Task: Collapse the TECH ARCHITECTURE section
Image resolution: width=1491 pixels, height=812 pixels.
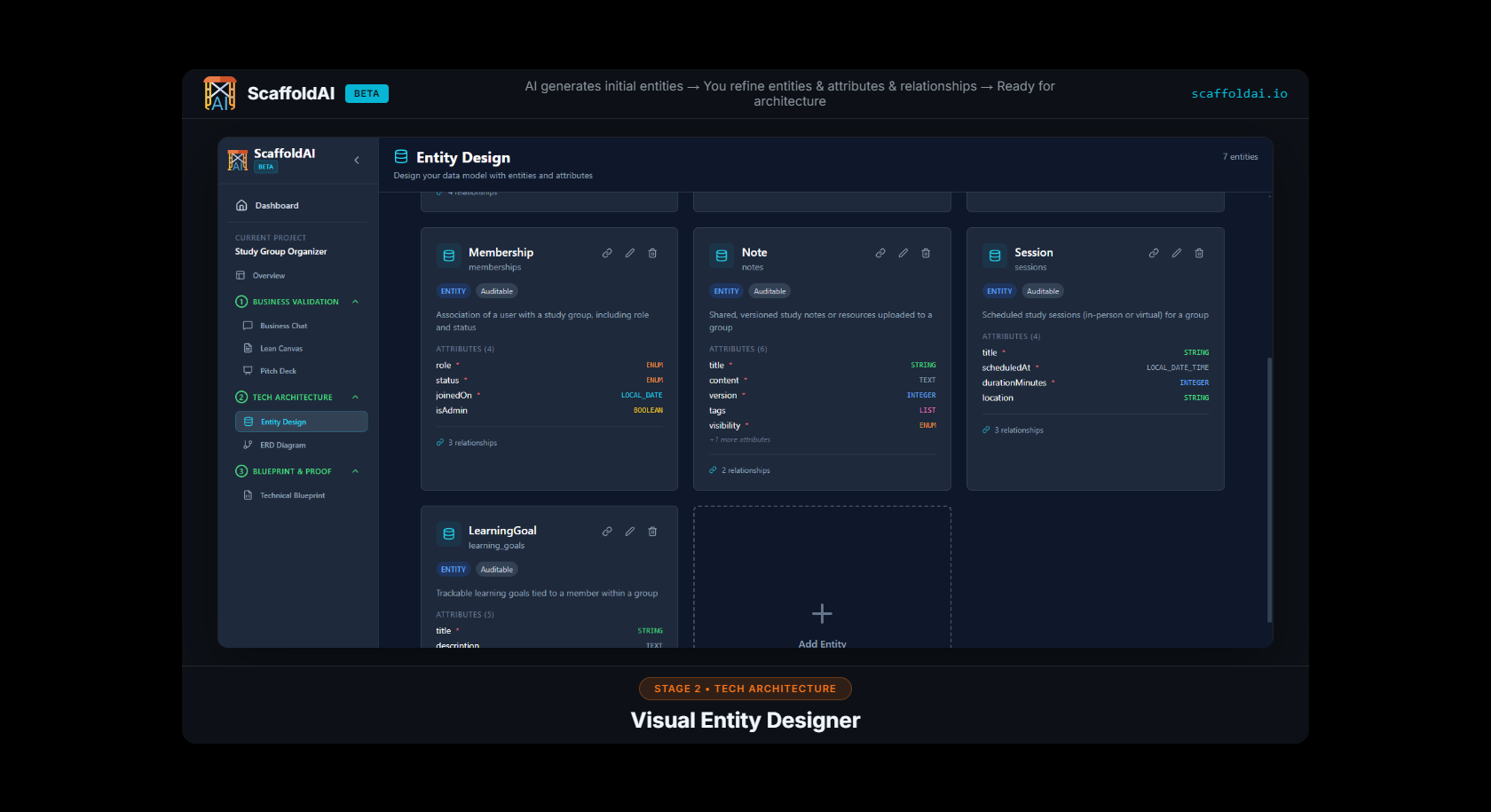Action: (355, 397)
